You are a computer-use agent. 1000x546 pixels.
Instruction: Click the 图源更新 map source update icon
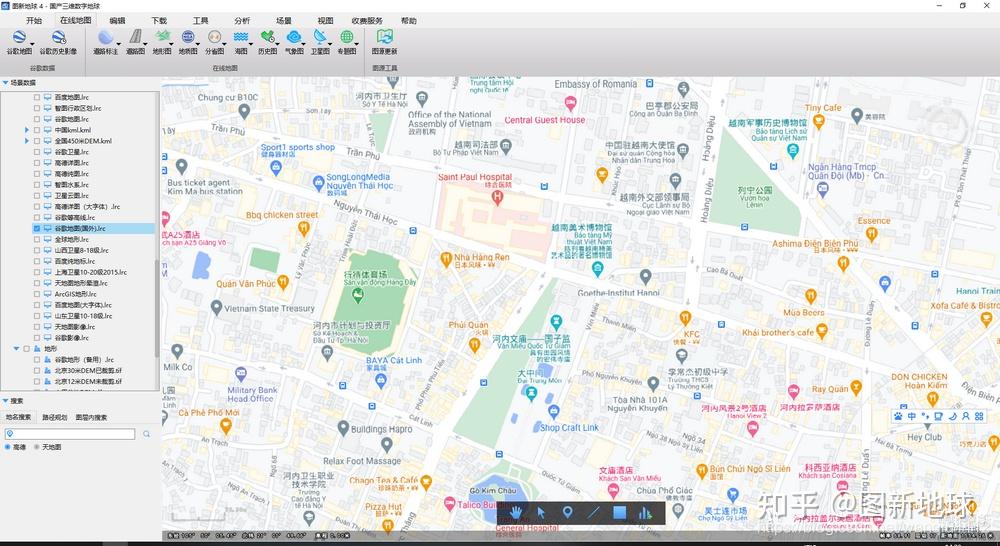click(x=385, y=37)
